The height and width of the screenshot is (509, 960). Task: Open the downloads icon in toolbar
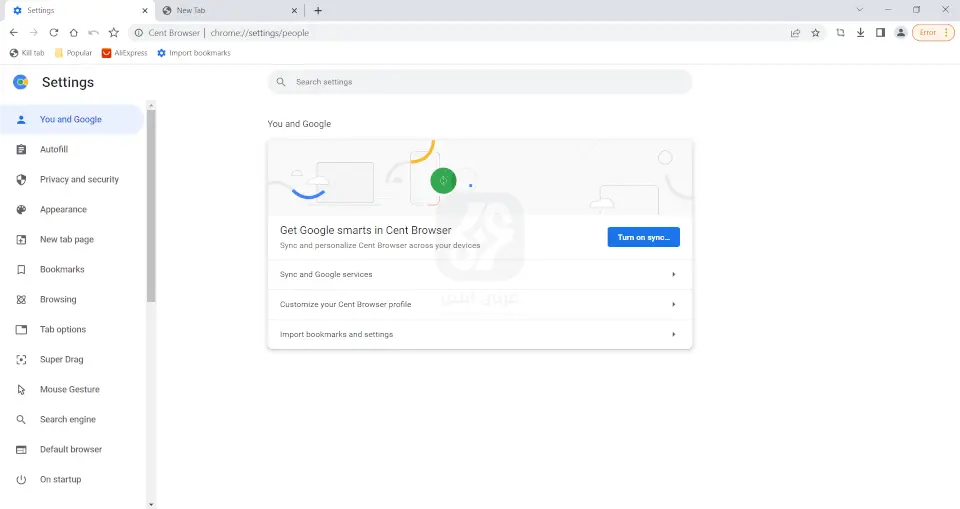coord(860,32)
